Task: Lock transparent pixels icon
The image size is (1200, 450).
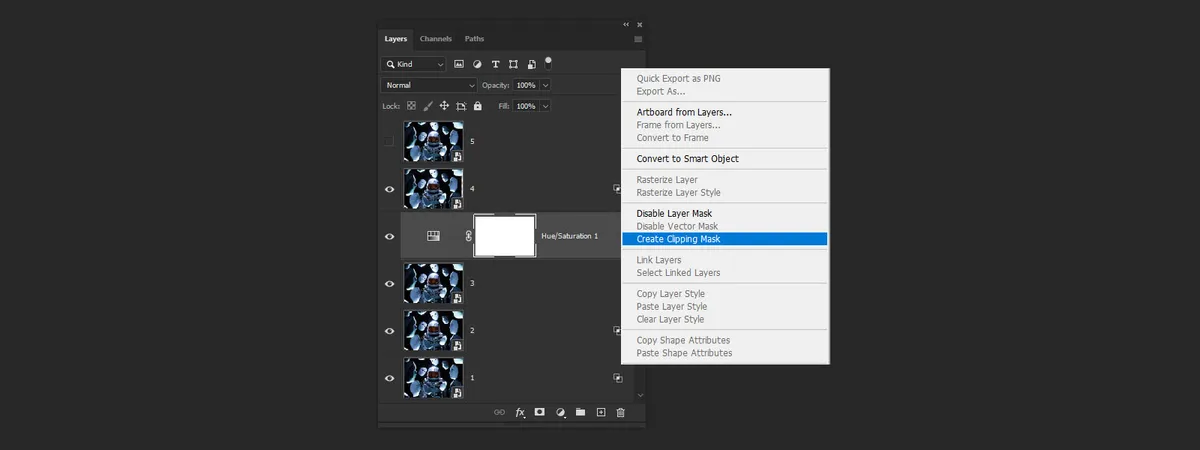Action: (x=411, y=106)
